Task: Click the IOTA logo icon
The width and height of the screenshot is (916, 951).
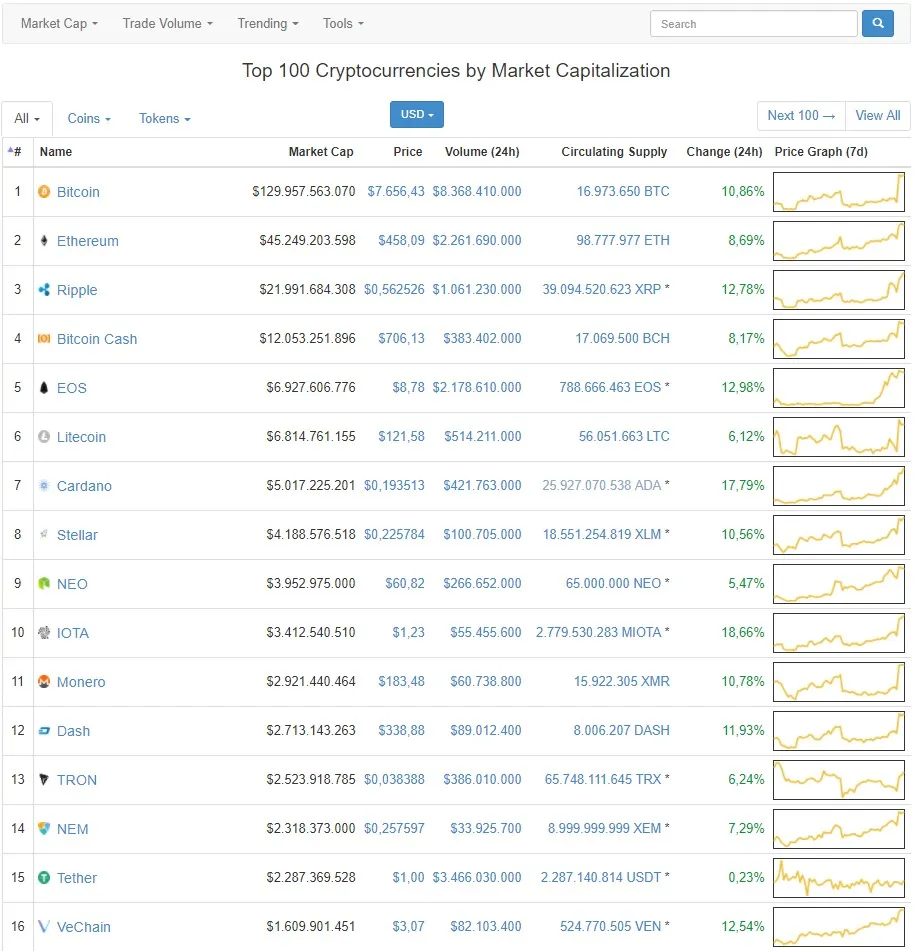Action: (44, 633)
